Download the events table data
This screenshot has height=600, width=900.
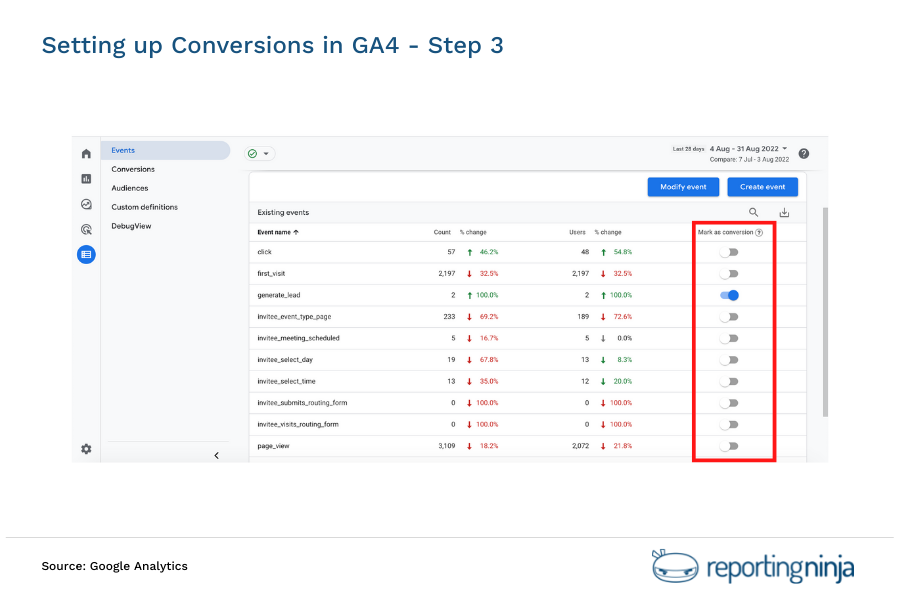point(784,212)
